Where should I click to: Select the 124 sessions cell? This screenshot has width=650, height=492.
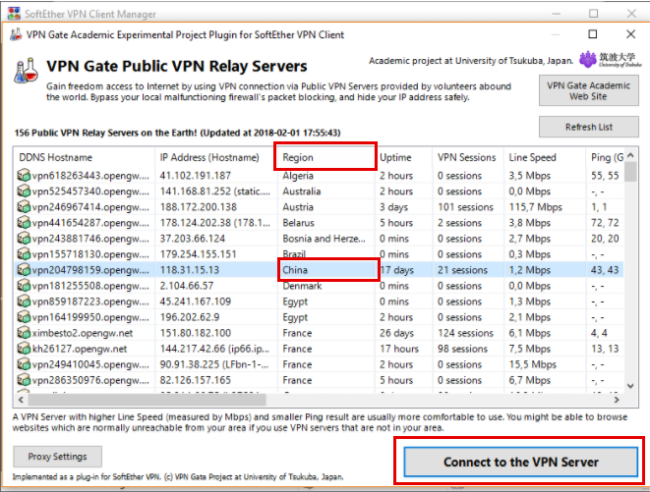click(466, 333)
